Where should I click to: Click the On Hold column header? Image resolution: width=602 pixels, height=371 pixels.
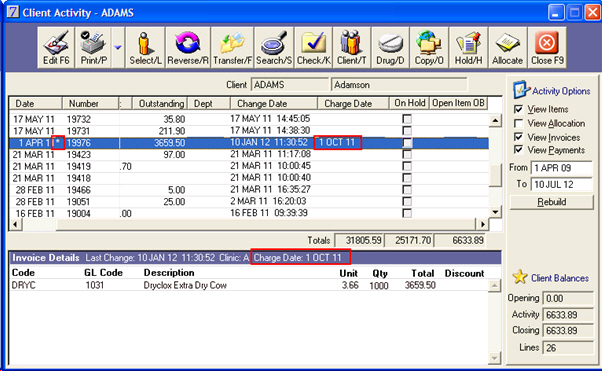(x=409, y=103)
